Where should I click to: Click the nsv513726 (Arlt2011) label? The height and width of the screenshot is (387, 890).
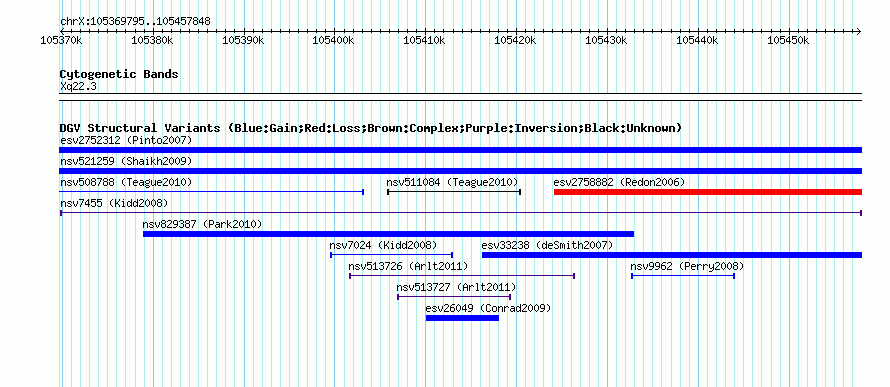[408, 266]
